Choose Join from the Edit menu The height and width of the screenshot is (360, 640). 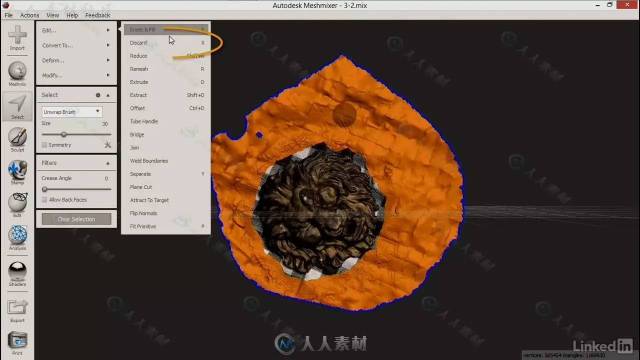tap(166, 147)
